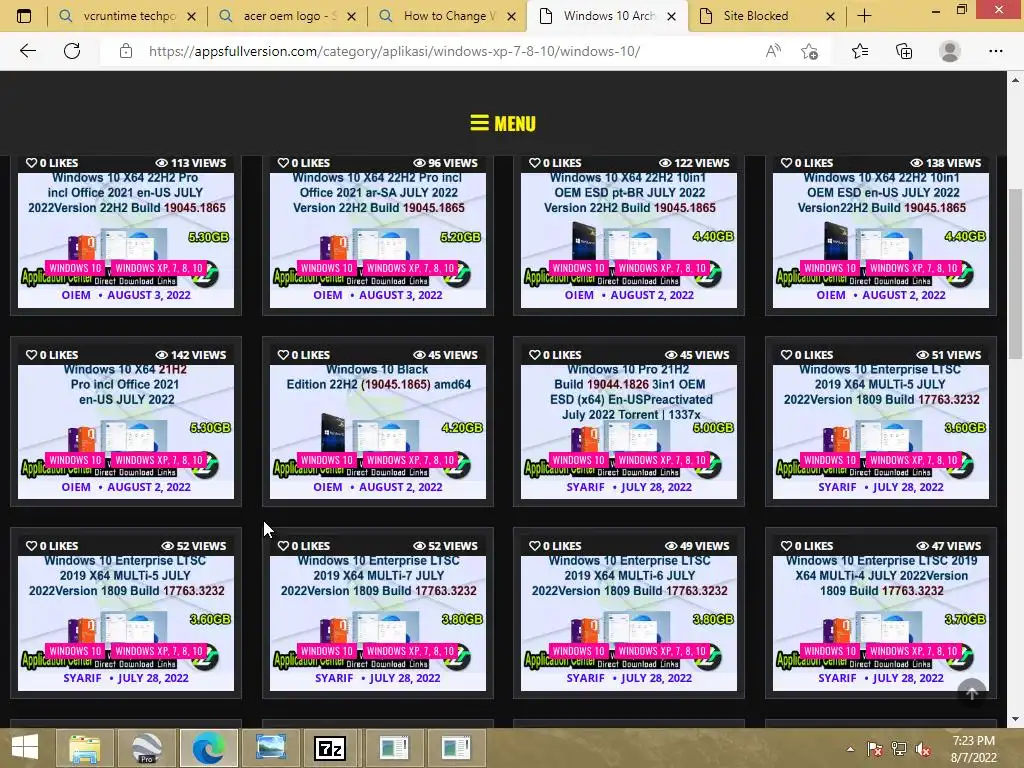Screen dimensions: 1024x768
Task: Click the 138 VIEWS counter
Action: coord(946,163)
